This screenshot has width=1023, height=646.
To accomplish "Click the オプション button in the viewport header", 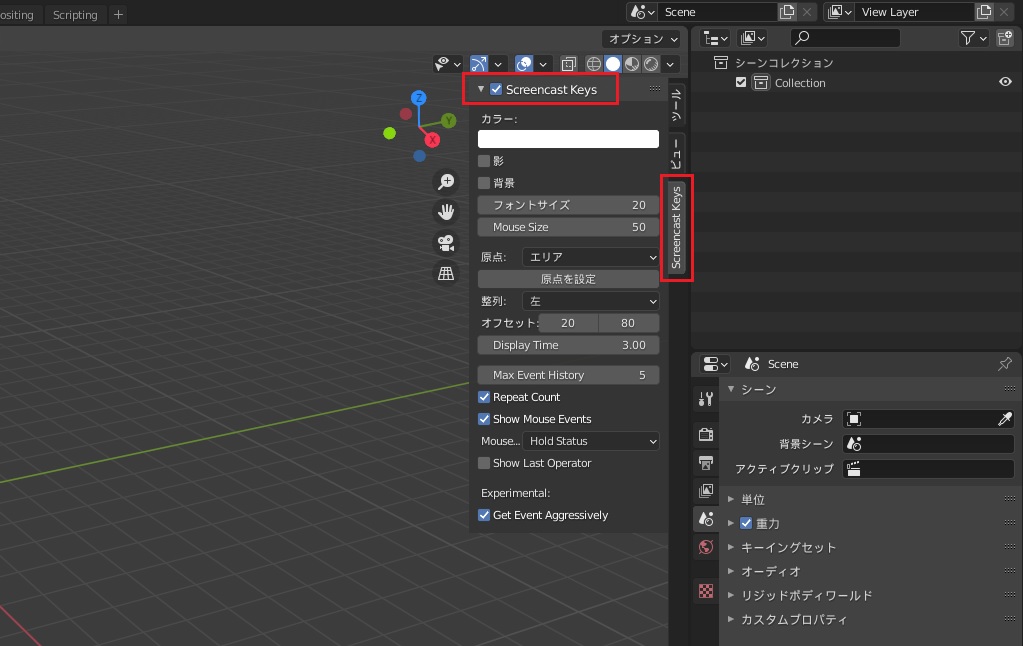I will [640, 37].
